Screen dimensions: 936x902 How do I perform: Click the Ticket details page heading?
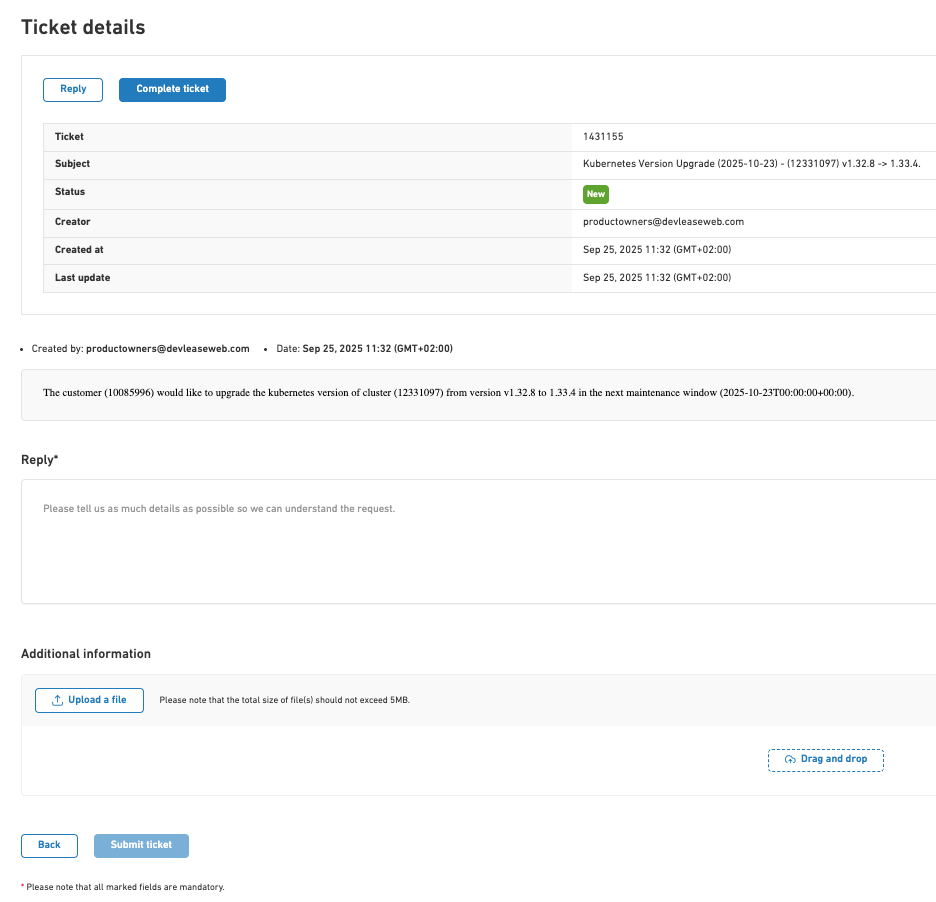pyautogui.click(x=83, y=27)
